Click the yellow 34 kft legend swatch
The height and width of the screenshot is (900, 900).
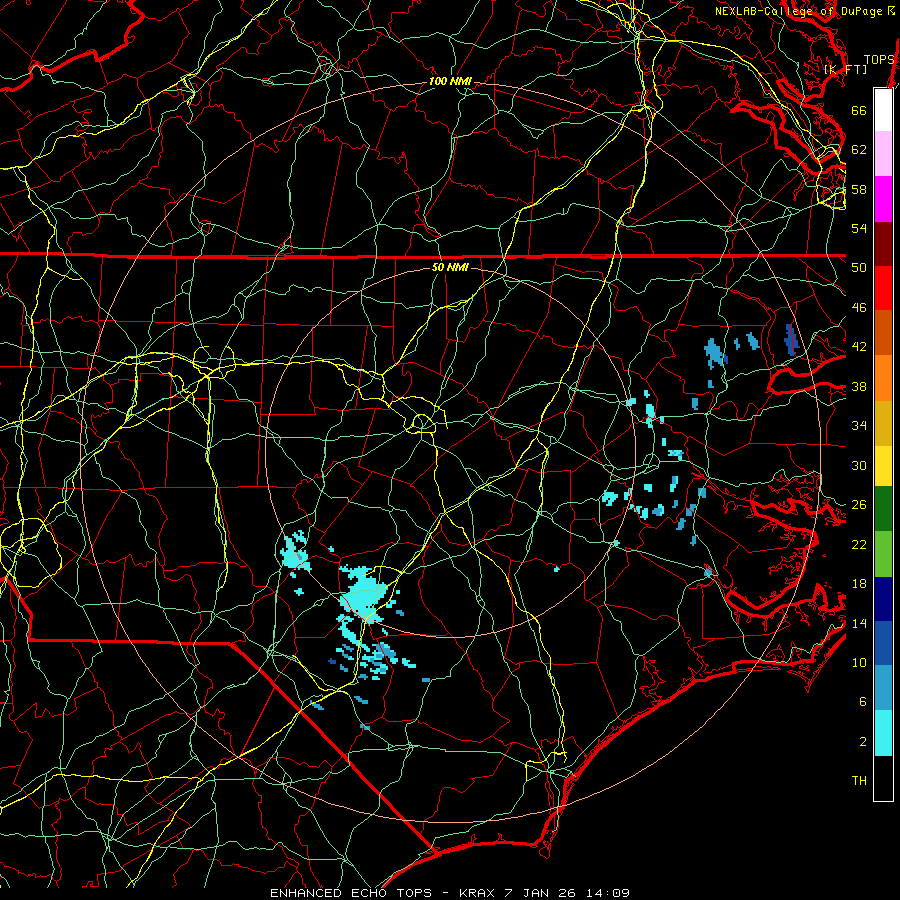(883, 465)
